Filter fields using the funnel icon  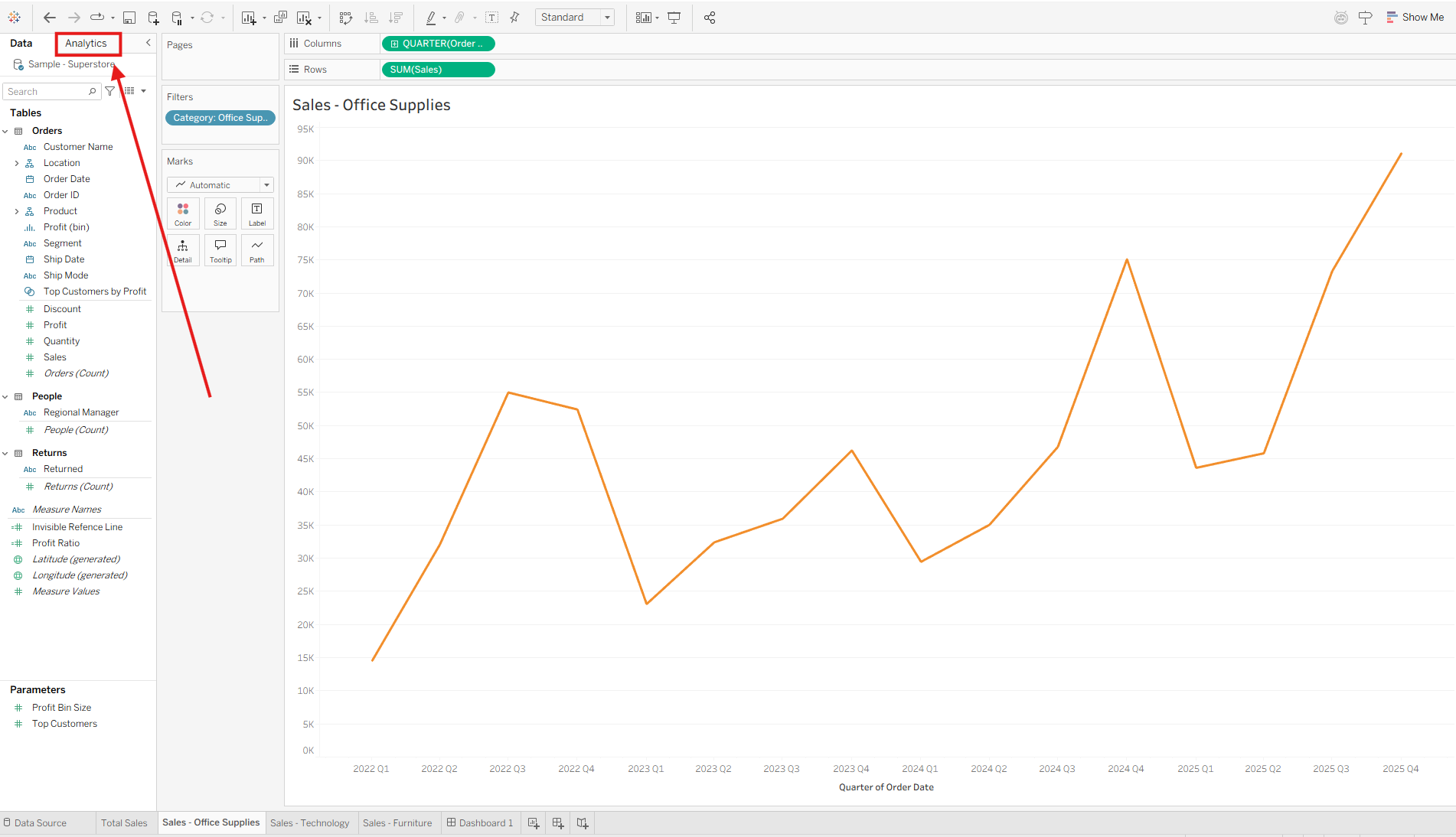click(110, 91)
